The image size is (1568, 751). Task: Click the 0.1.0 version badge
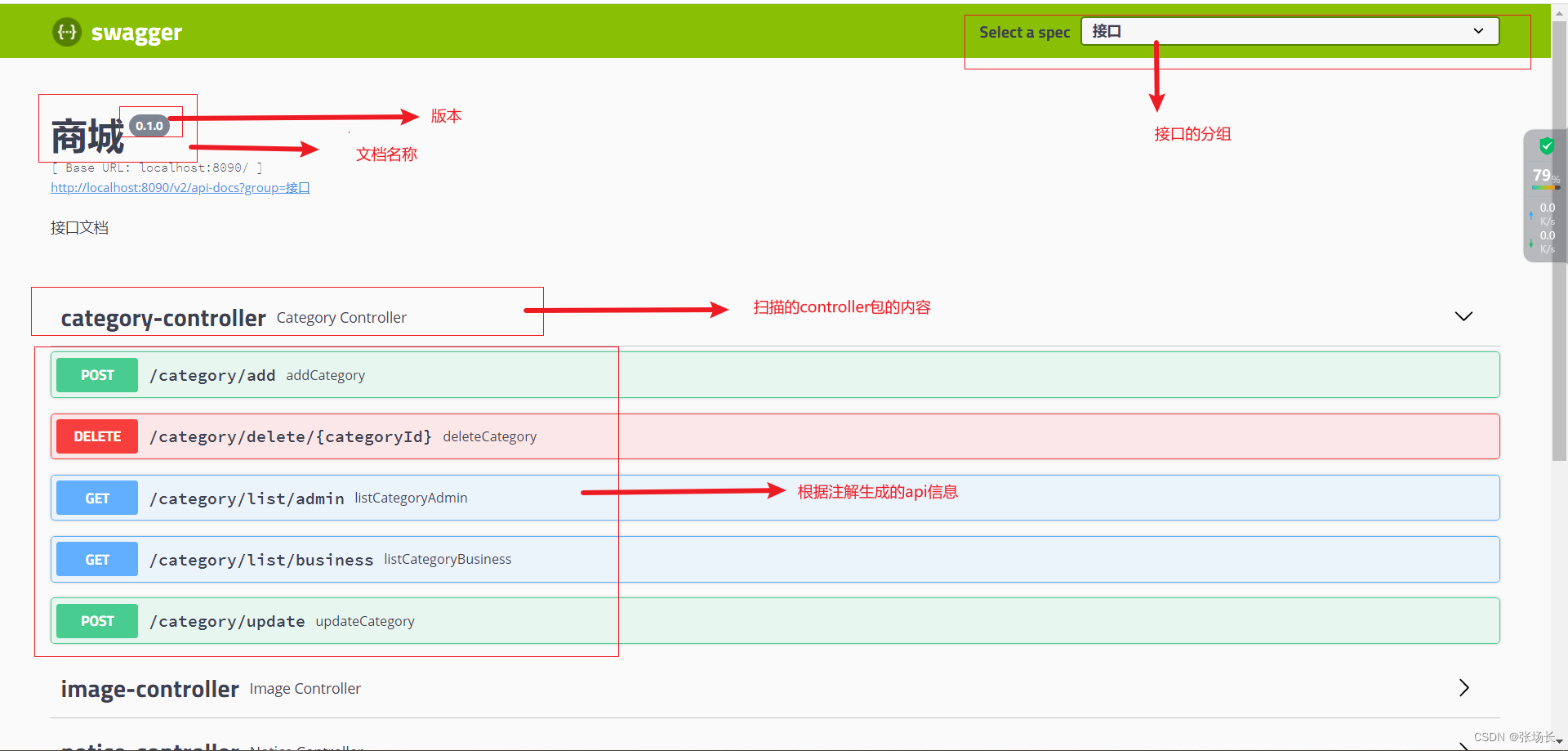pos(149,126)
